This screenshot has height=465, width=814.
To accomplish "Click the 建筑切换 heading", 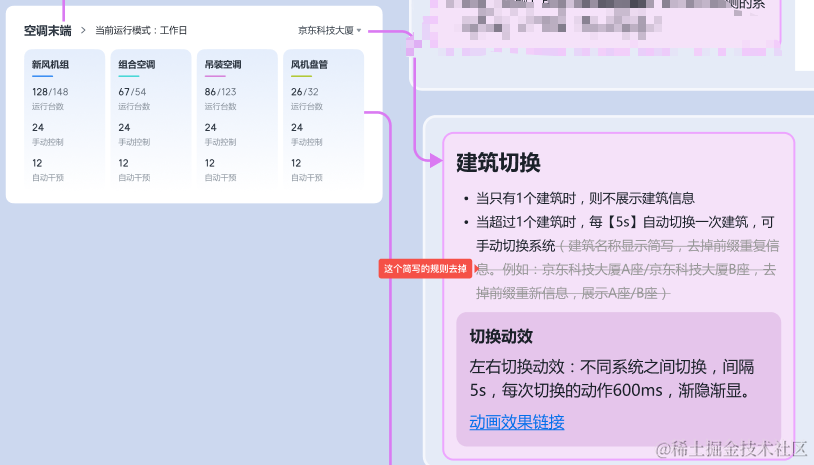I will (498, 162).
